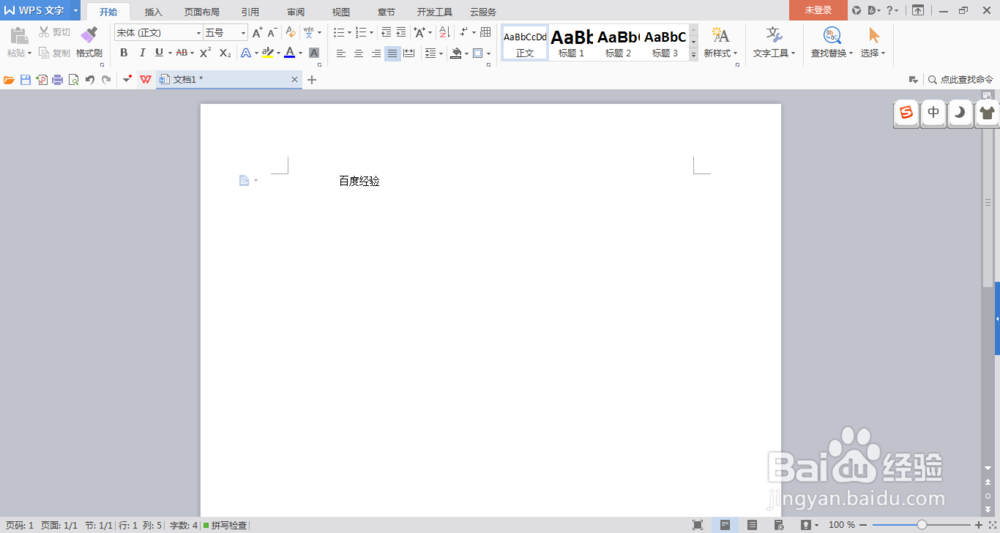Open the Cloud Services (云服务) tab
The image size is (1000, 533).
coord(483,11)
